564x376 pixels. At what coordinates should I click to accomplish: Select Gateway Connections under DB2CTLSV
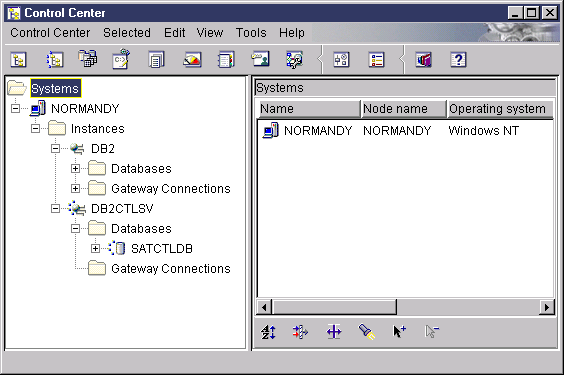170,268
